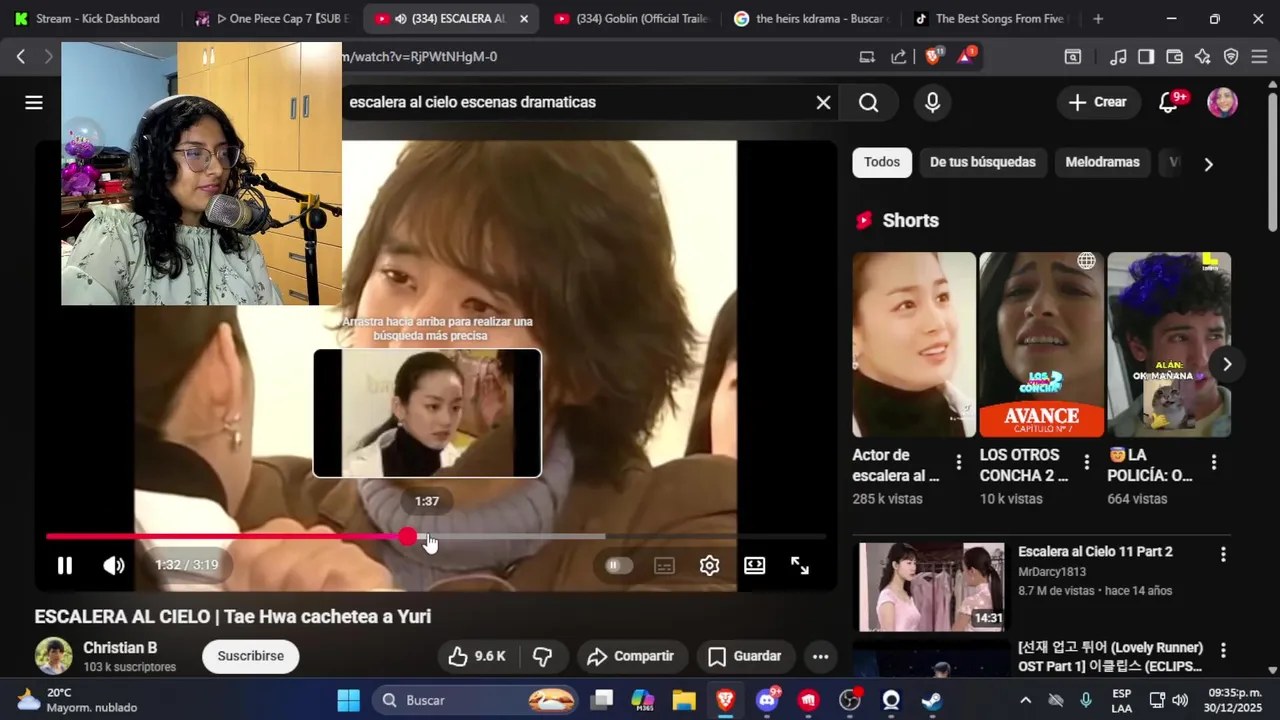Open the player settings gear

[709, 566]
